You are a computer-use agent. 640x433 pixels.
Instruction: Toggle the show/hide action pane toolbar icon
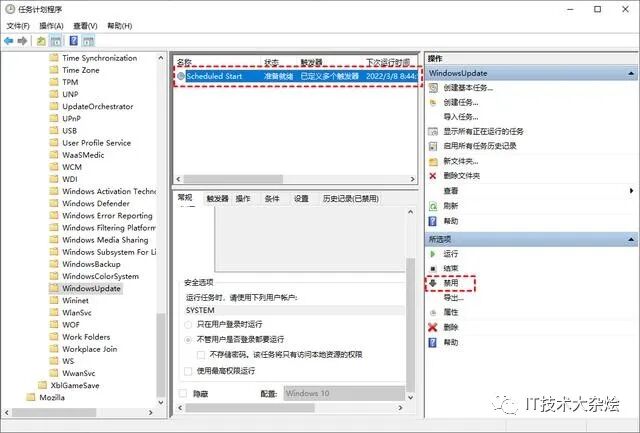pyautogui.click(x=88, y=41)
